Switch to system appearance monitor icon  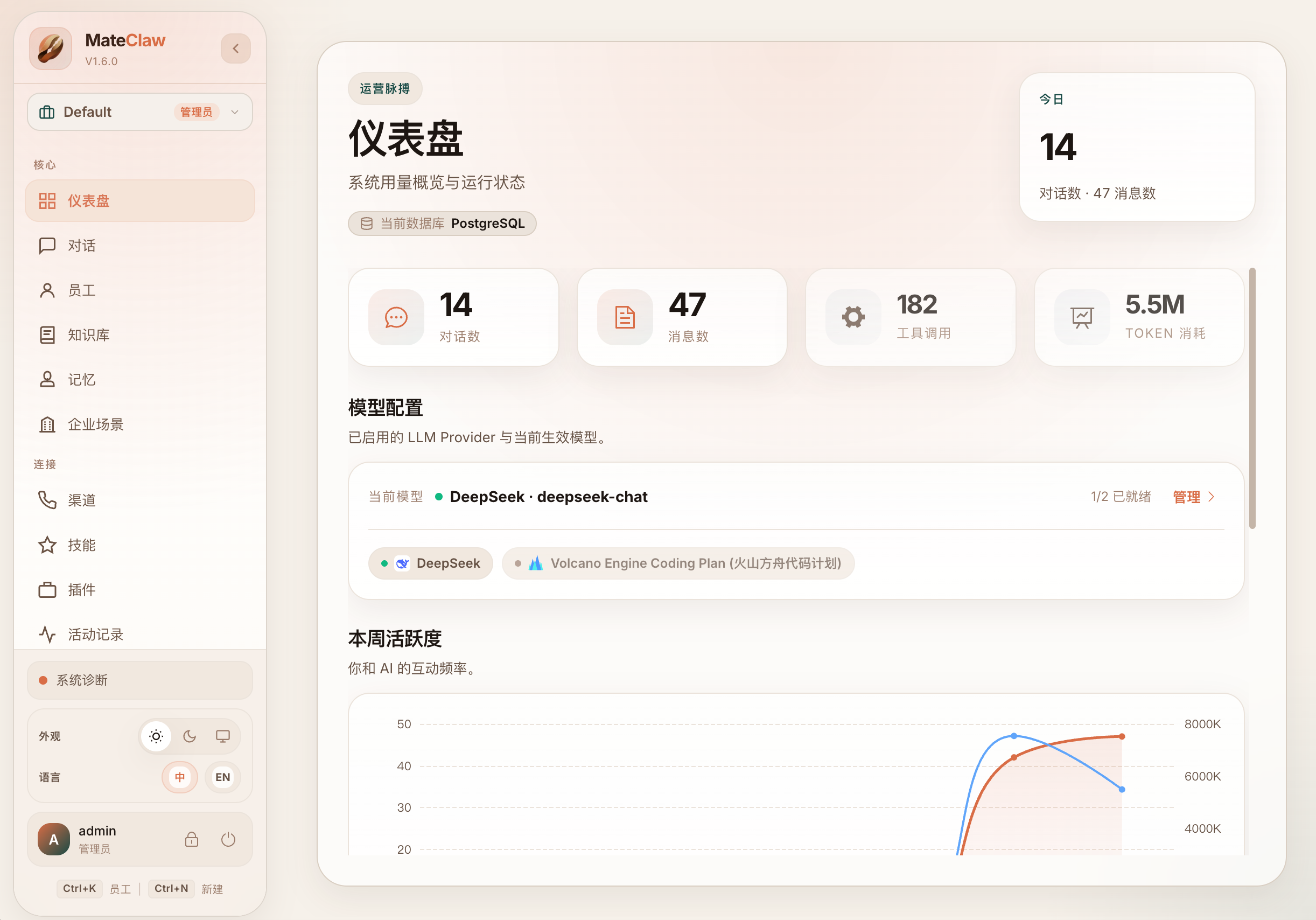click(223, 736)
